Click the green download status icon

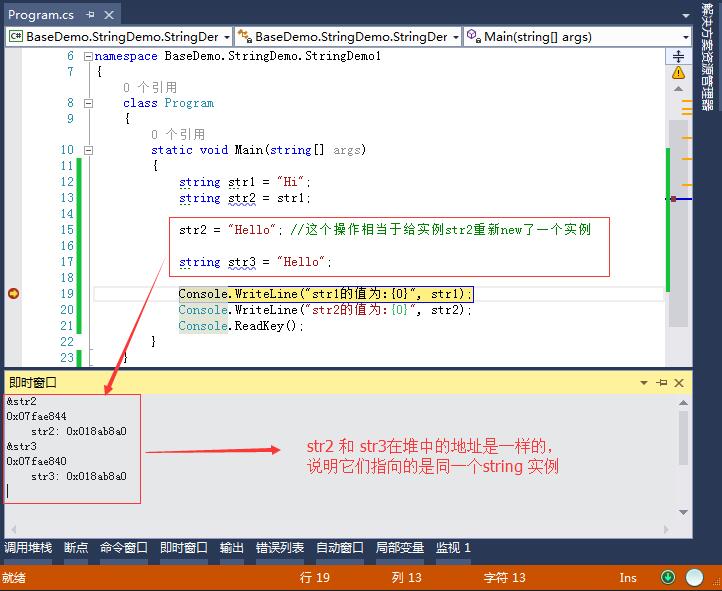pyautogui.click(x=668, y=577)
